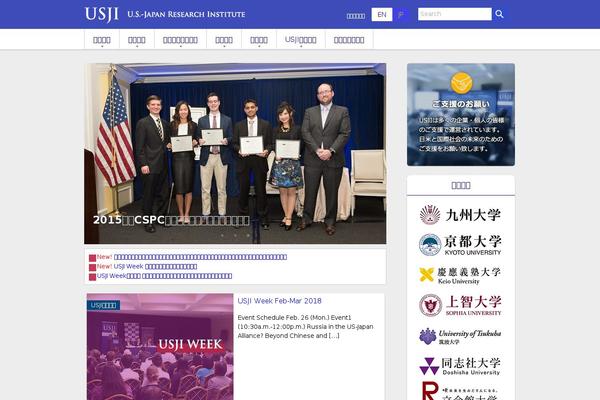This screenshot has width=600, height=400.
Task: Click the Doshisha University logo
Action: click(x=460, y=366)
